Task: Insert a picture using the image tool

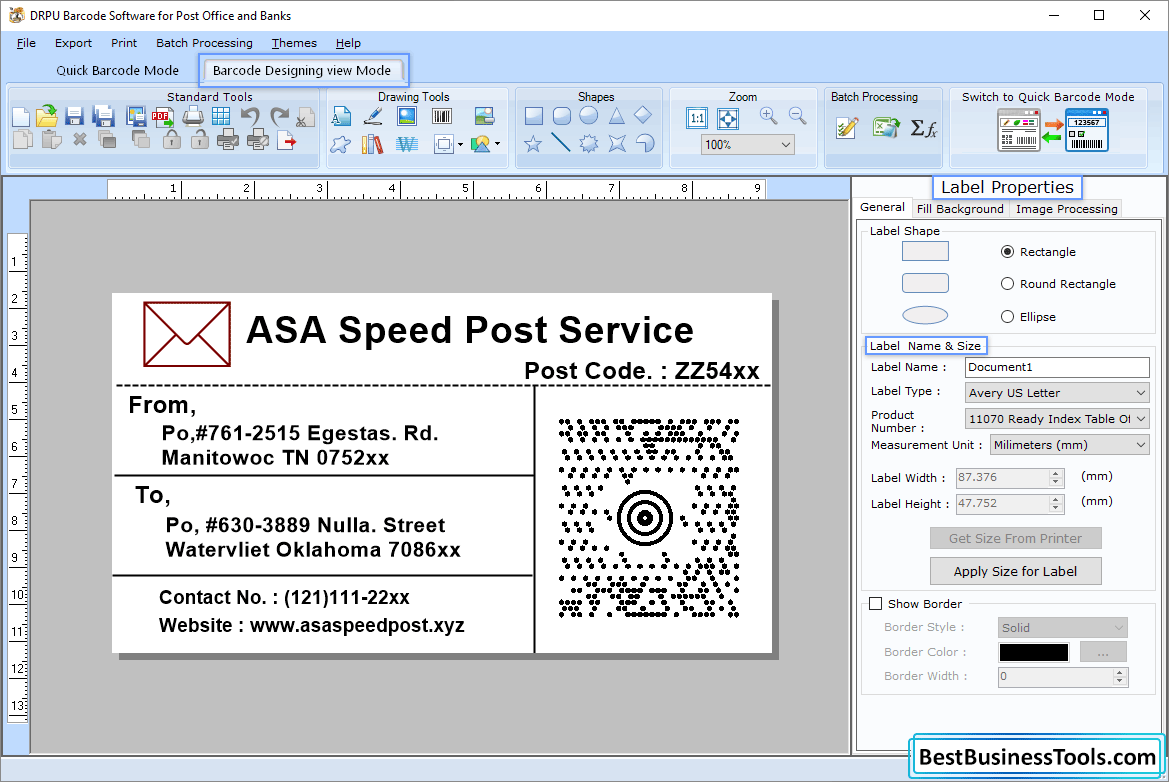Action: (407, 116)
